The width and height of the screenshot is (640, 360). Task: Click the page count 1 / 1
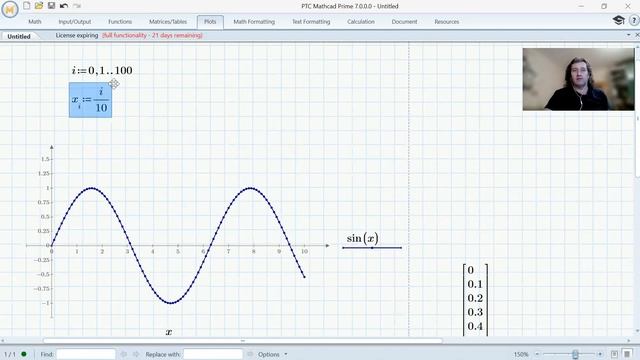click(10, 354)
